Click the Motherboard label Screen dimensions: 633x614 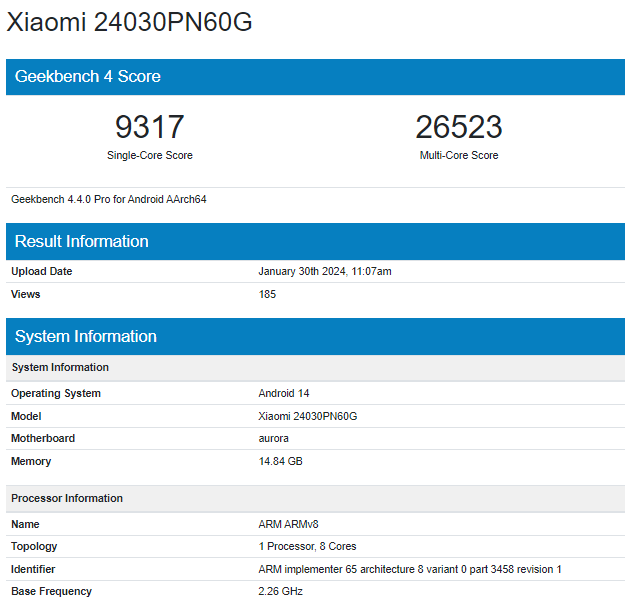(x=43, y=438)
